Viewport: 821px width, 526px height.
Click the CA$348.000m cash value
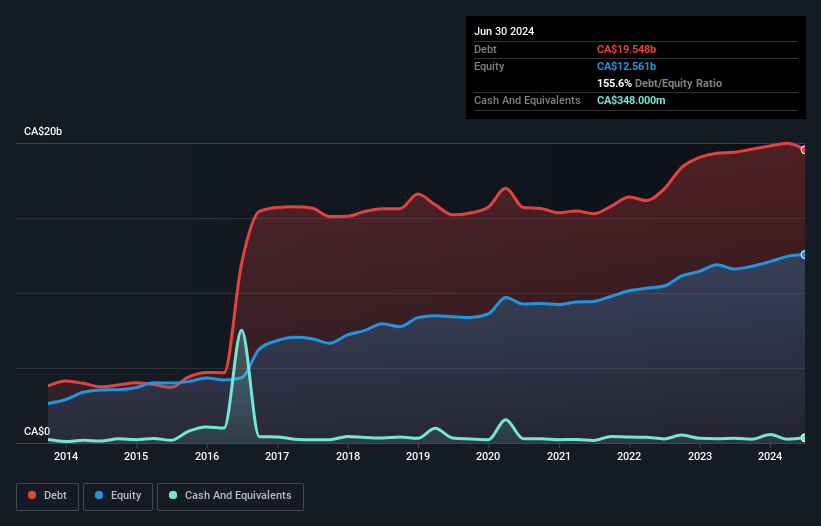(x=631, y=100)
